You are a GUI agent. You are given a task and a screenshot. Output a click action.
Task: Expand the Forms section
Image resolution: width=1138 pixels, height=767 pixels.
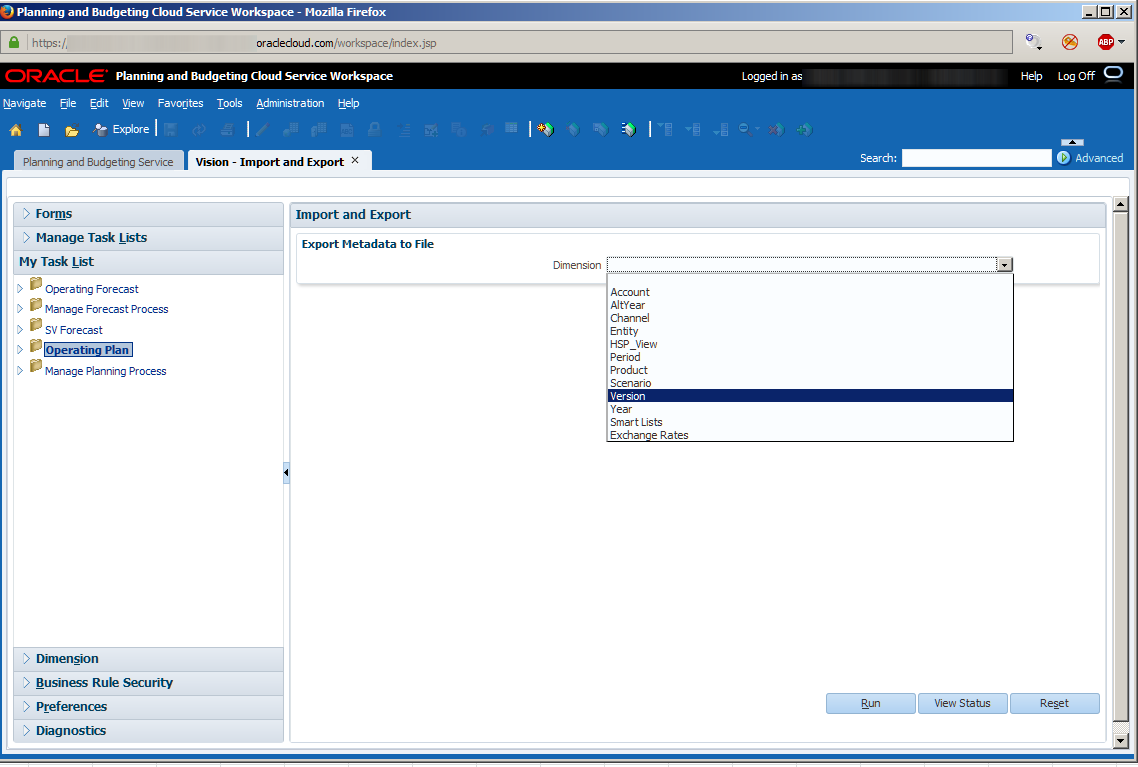tap(26, 213)
